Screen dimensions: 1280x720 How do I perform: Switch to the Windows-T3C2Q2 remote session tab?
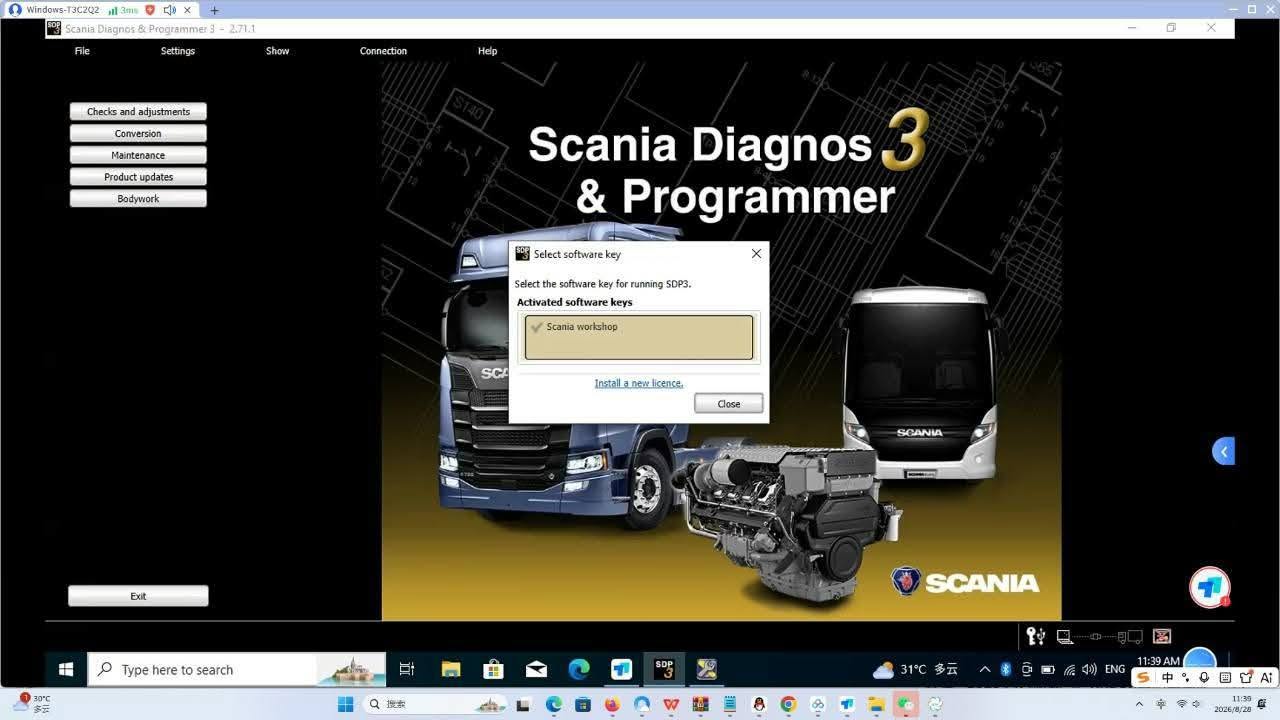(62, 10)
